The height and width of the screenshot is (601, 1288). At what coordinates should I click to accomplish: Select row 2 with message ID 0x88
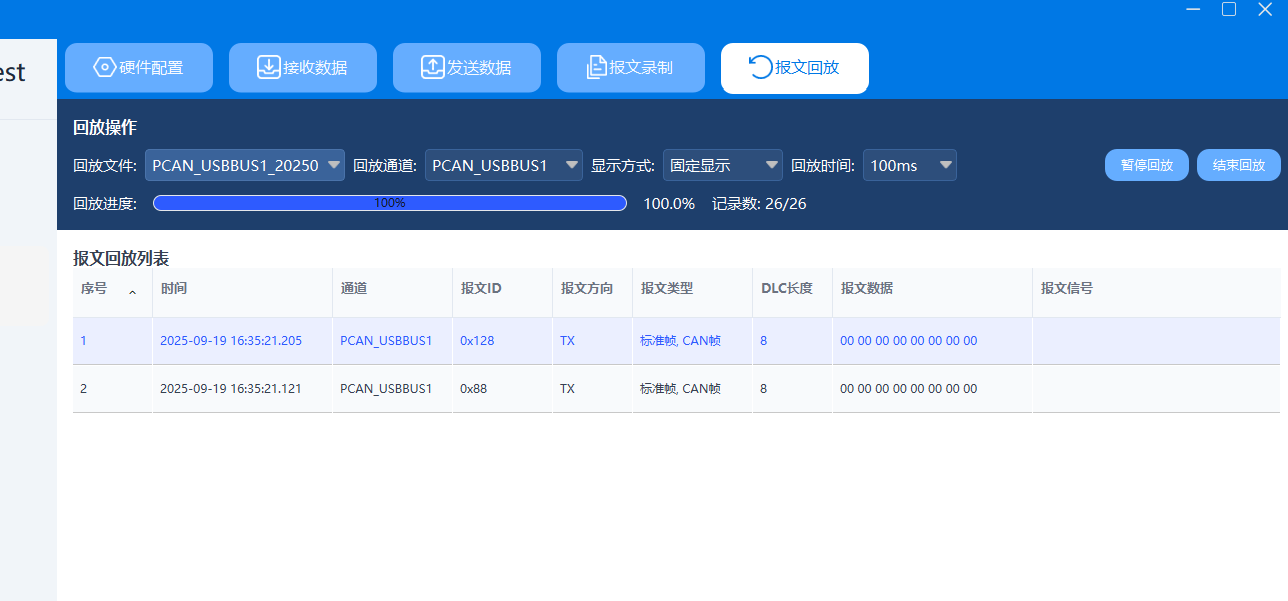473,389
